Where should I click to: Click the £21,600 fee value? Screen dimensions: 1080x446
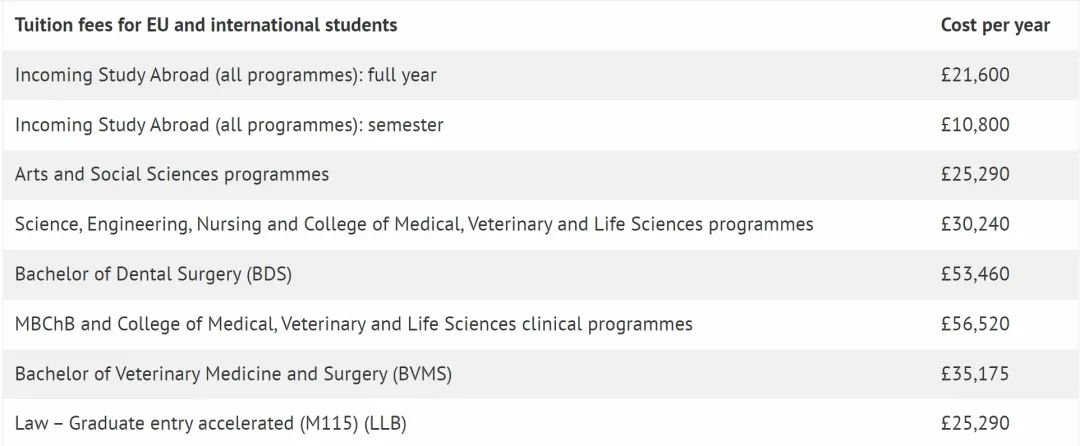point(975,75)
